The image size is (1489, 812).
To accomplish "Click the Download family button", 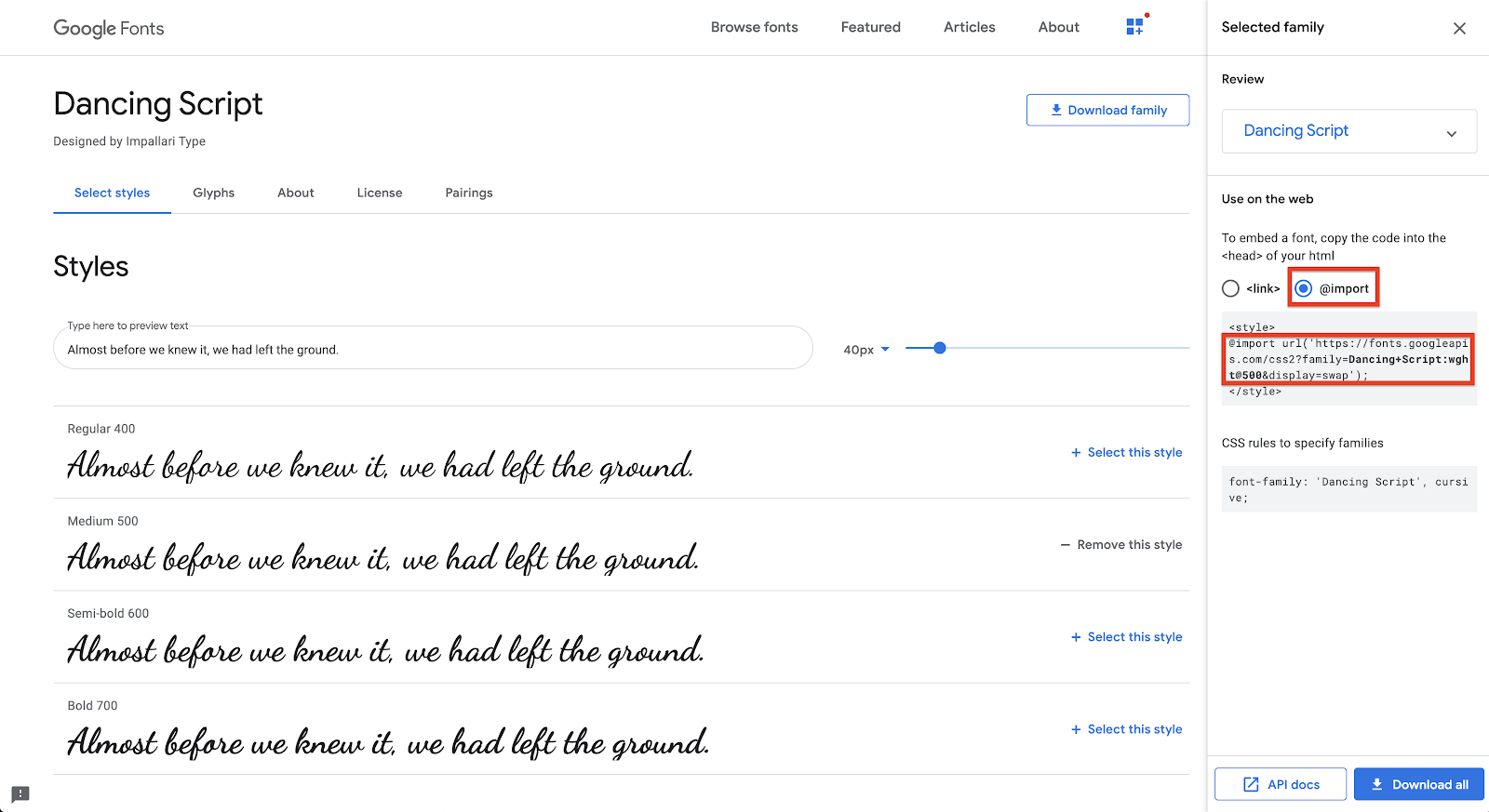I will 1107,110.
